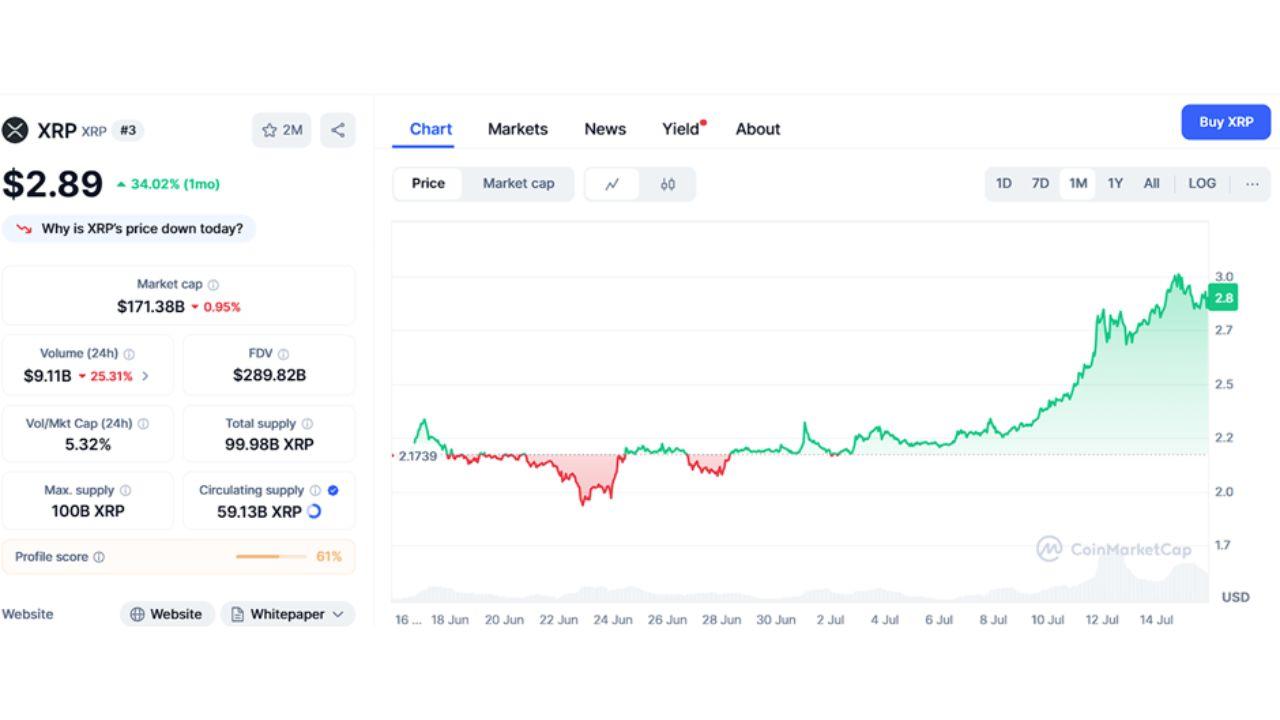Image resolution: width=1280 pixels, height=720 pixels.
Task: Click the $289.82B FDV value
Action: point(269,376)
